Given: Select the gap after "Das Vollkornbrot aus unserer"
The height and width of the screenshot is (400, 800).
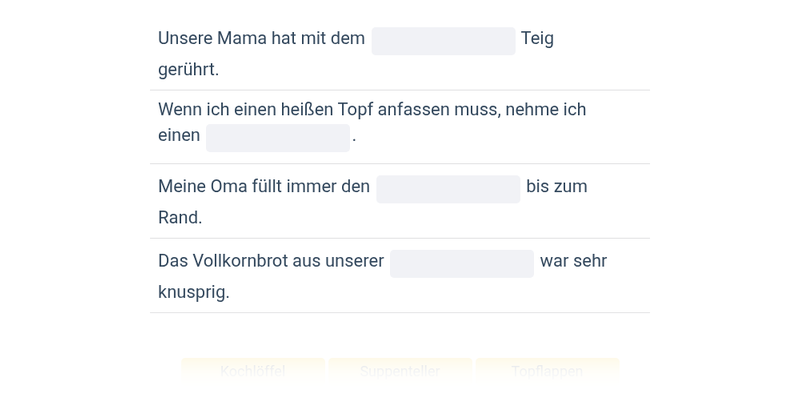Looking at the screenshot, I should pyautogui.click(x=462, y=263).
